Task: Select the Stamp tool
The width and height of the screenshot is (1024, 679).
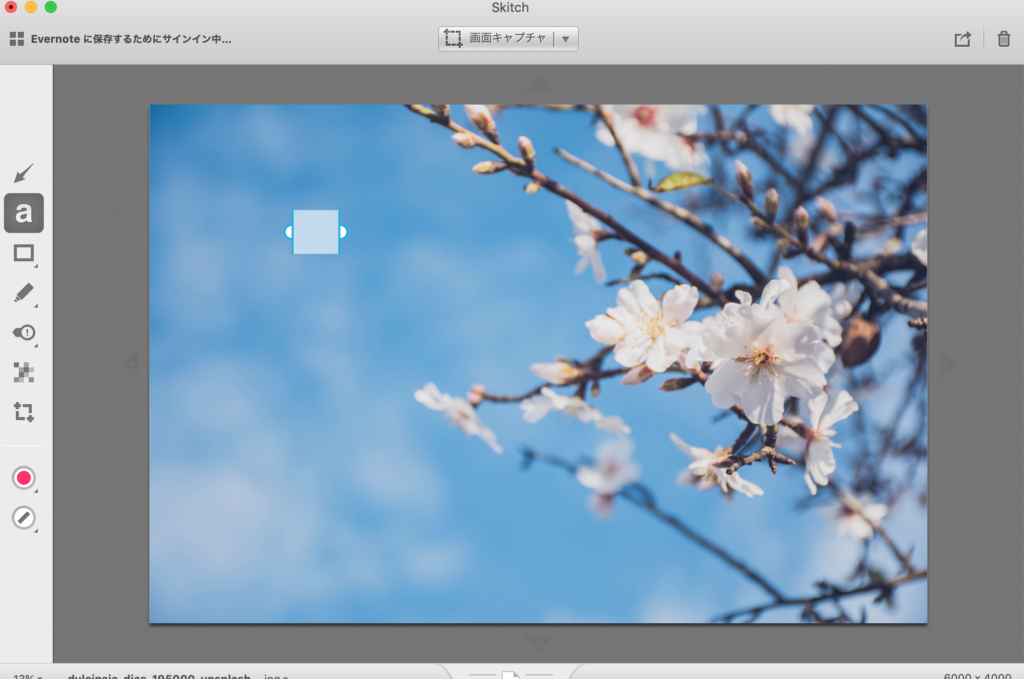Action: pyautogui.click(x=24, y=332)
